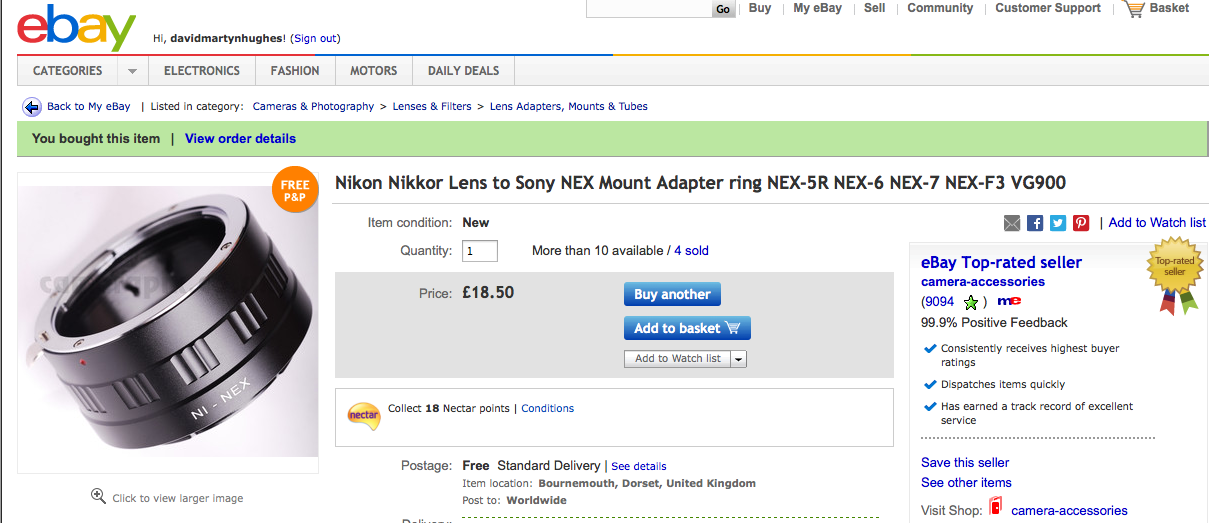
Task: Click the red shop door icon
Action: (x=996, y=508)
